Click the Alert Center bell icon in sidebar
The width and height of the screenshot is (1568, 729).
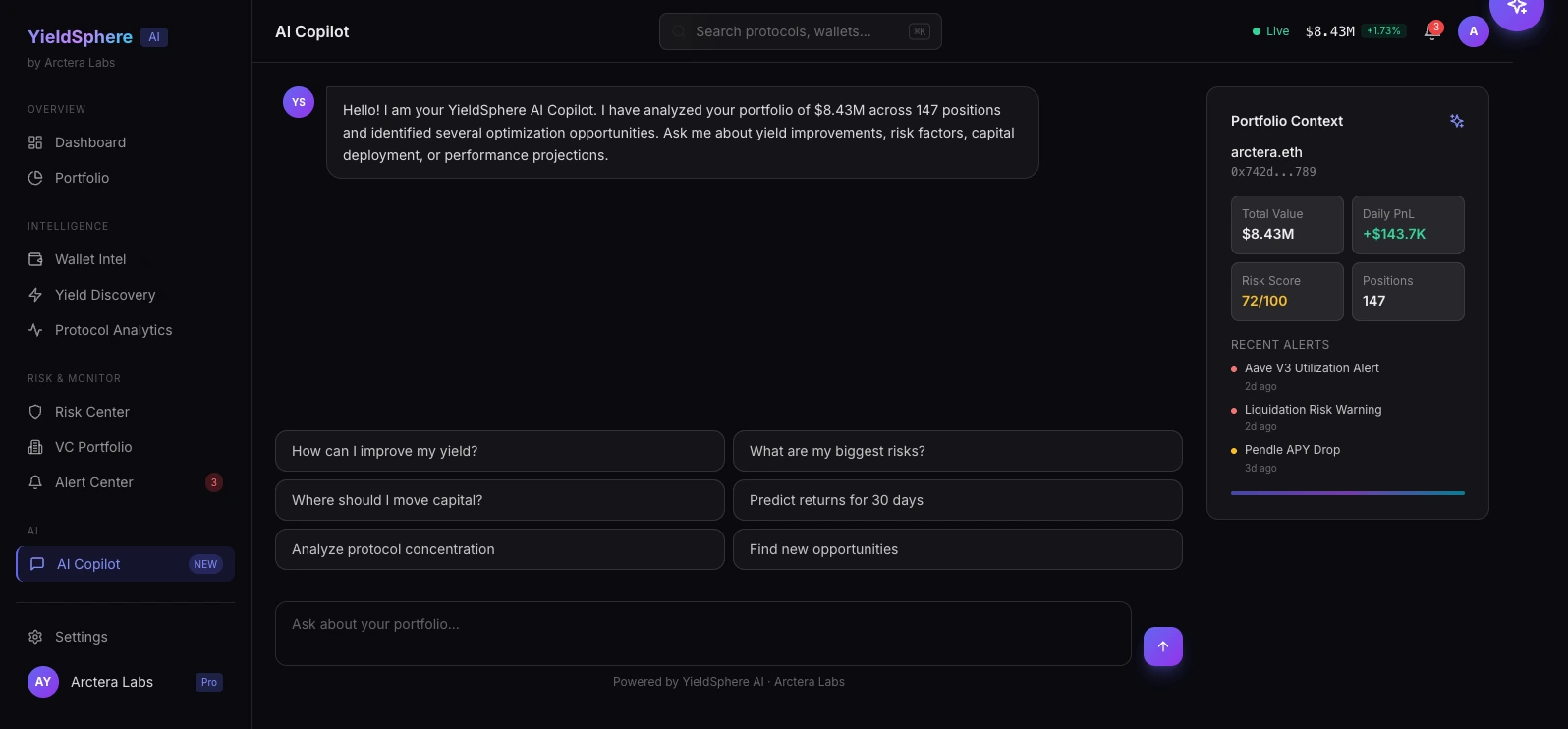click(x=35, y=482)
